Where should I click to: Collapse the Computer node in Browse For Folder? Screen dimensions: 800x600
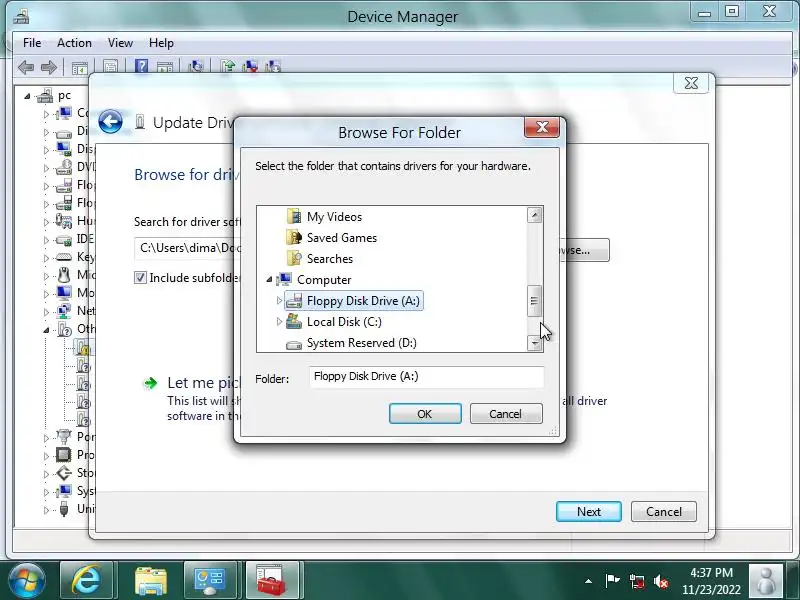point(269,280)
